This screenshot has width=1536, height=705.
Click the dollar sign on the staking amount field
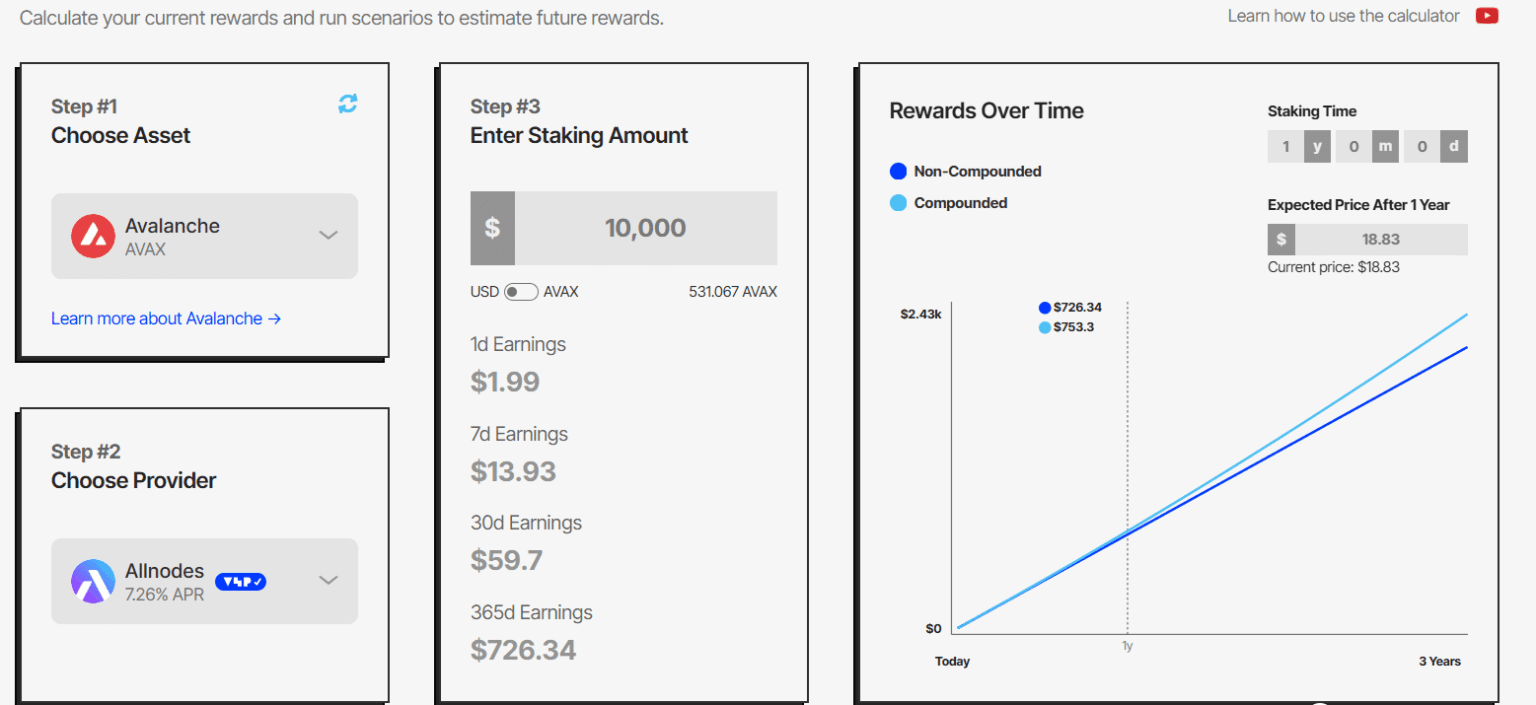click(492, 227)
